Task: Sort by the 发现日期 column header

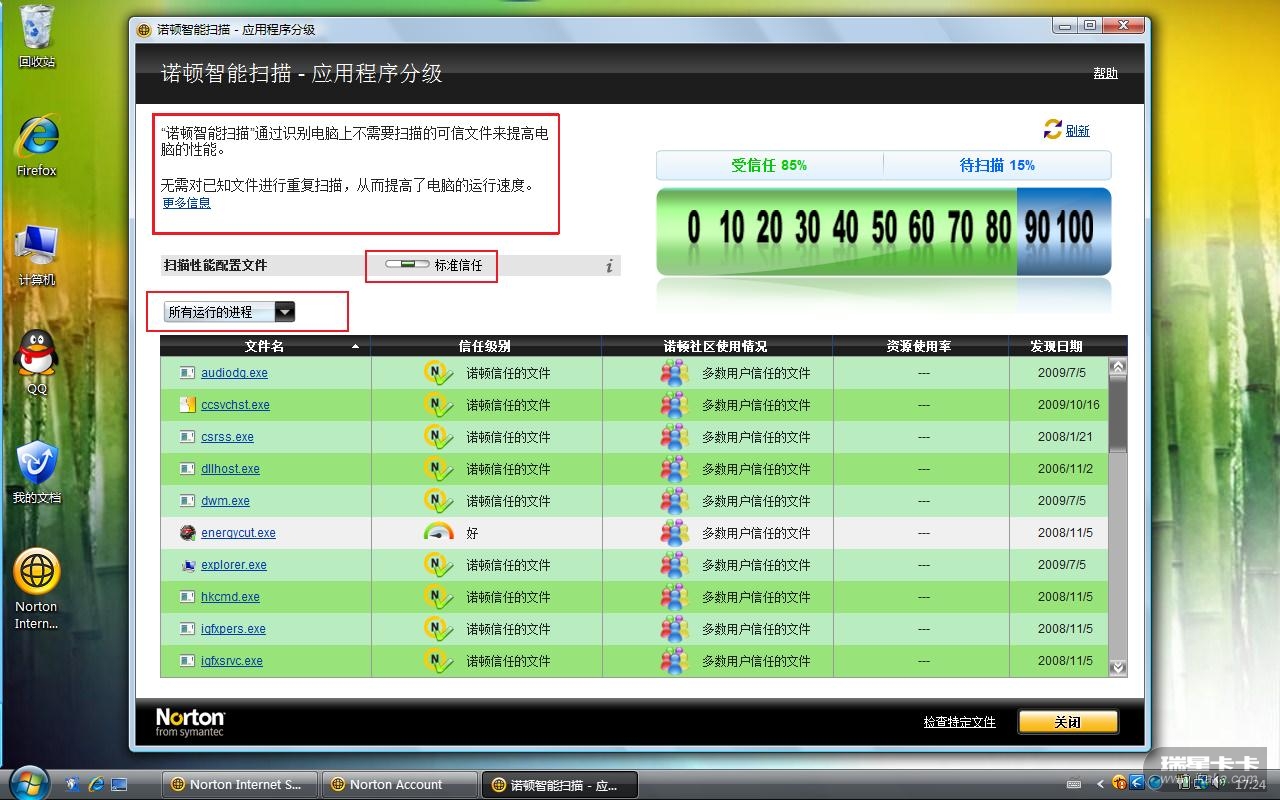Action: pos(1057,346)
